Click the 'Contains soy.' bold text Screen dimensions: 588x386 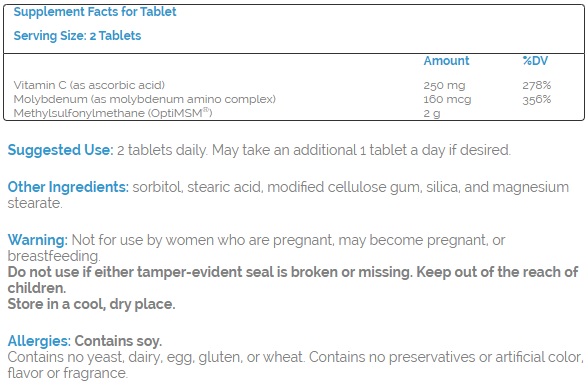click(118, 341)
